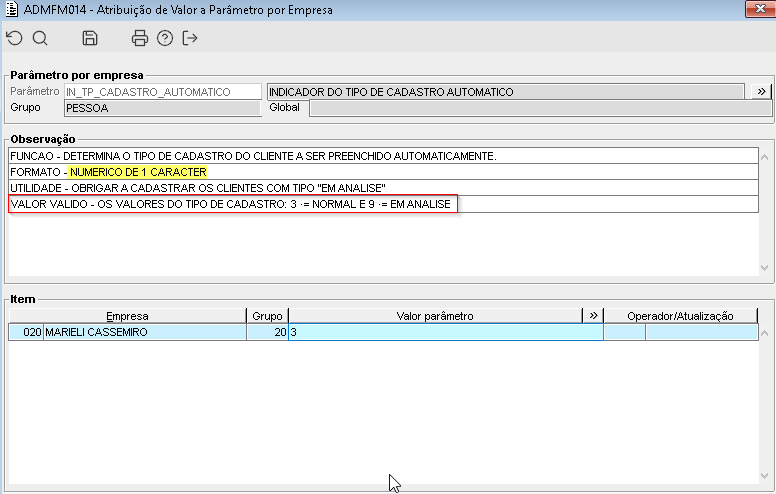
Task: Click the Grupo cell with value 20
Action: (x=267, y=332)
